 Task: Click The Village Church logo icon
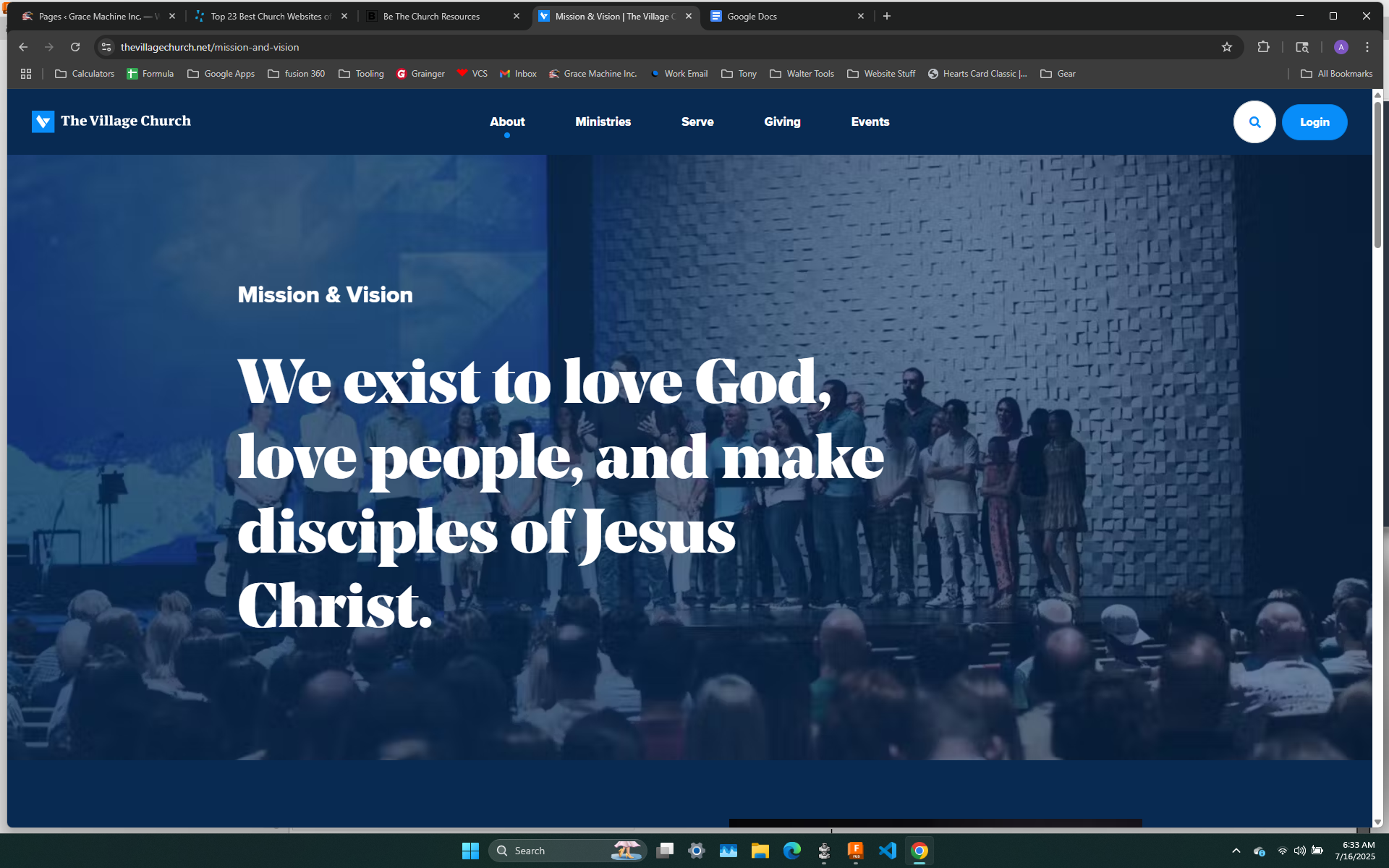43,122
